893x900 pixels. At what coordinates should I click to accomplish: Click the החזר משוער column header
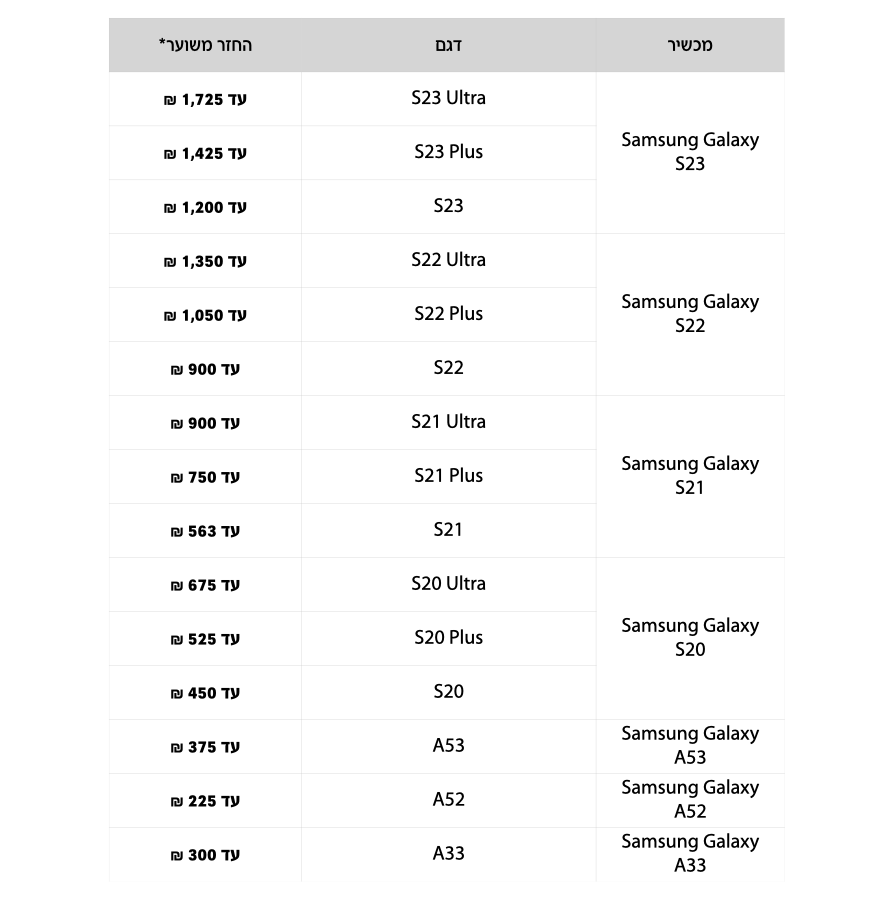pos(205,45)
